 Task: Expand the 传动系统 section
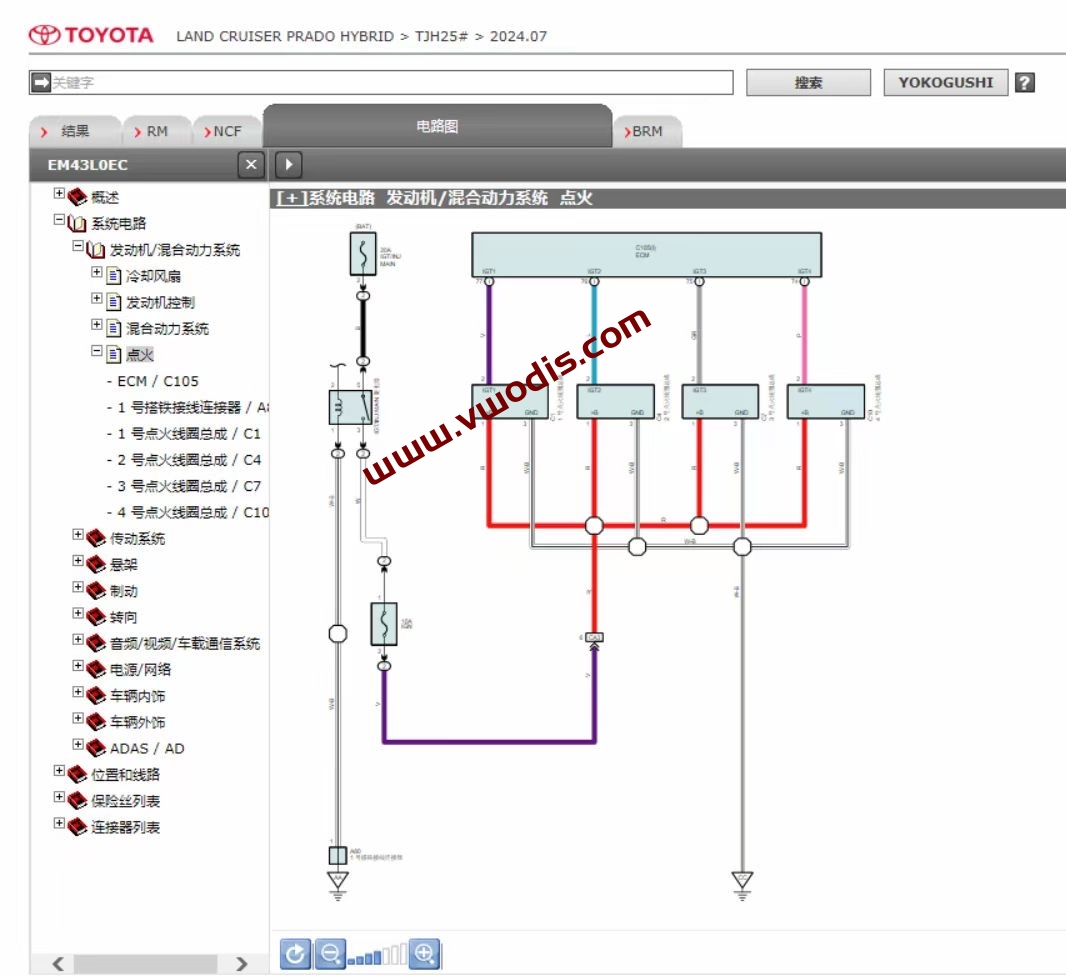point(77,535)
